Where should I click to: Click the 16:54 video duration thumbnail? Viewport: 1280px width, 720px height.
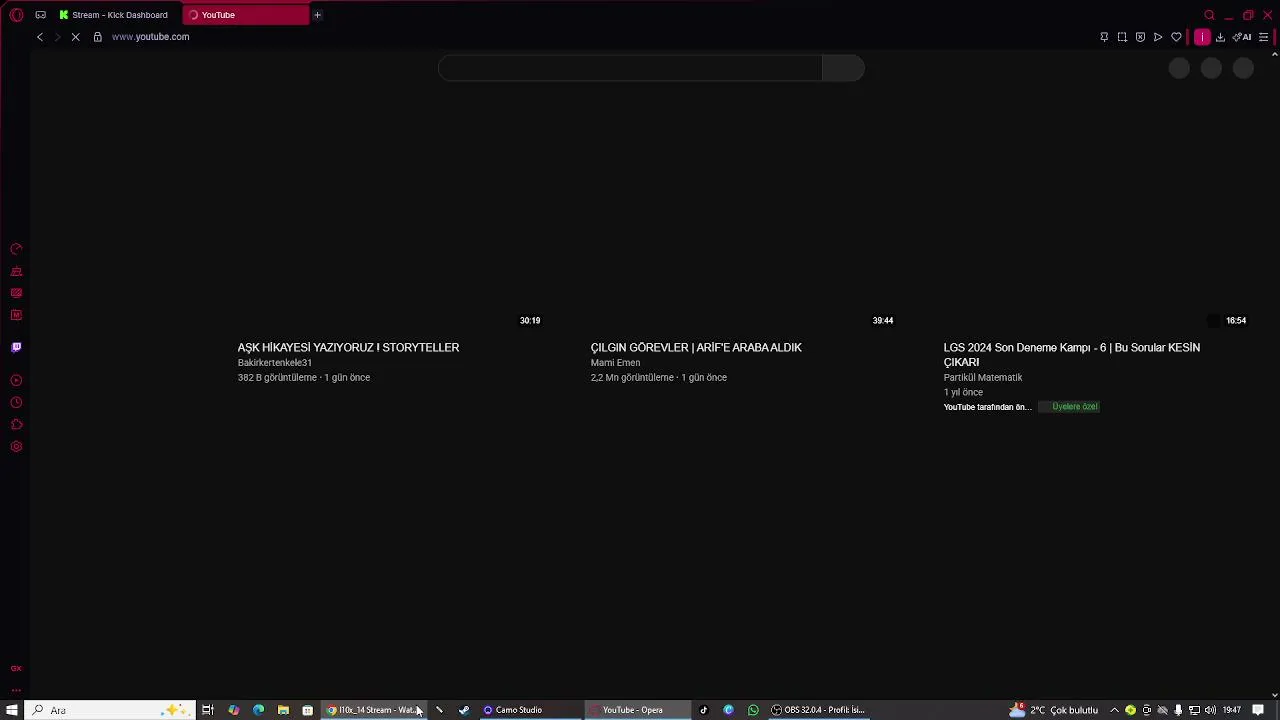pos(1236,320)
